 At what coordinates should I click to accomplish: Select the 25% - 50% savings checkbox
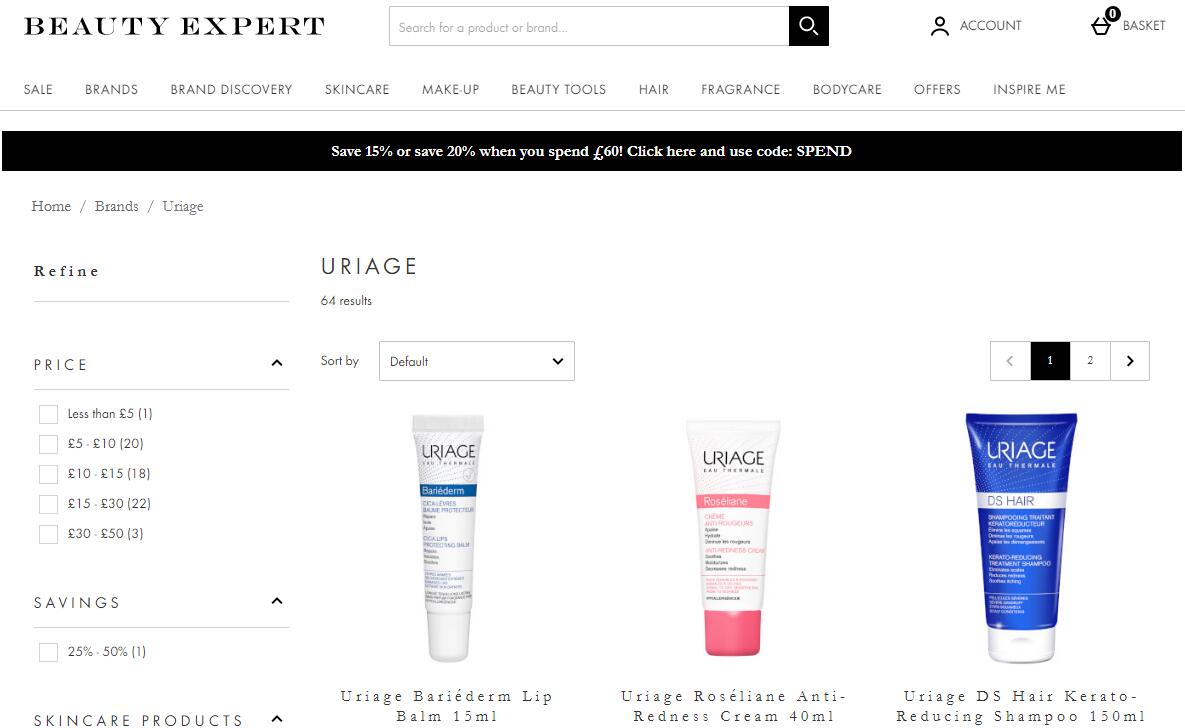(48, 652)
